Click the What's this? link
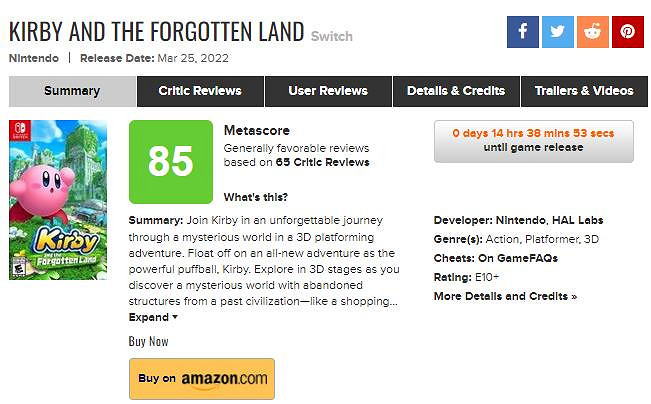651x404 pixels. click(x=256, y=196)
